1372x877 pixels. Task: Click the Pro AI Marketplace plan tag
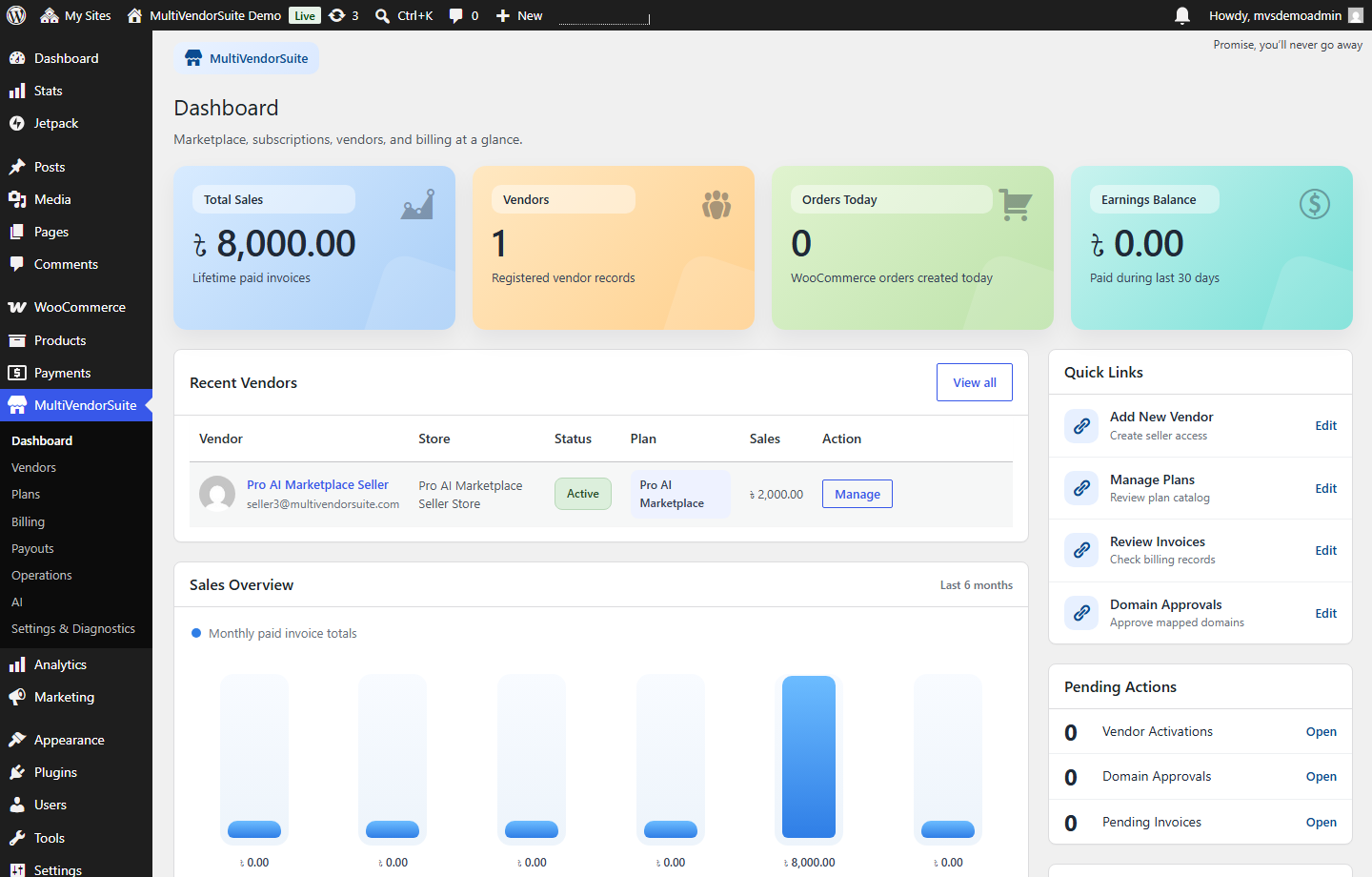pyautogui.click(x=680, y=494)
